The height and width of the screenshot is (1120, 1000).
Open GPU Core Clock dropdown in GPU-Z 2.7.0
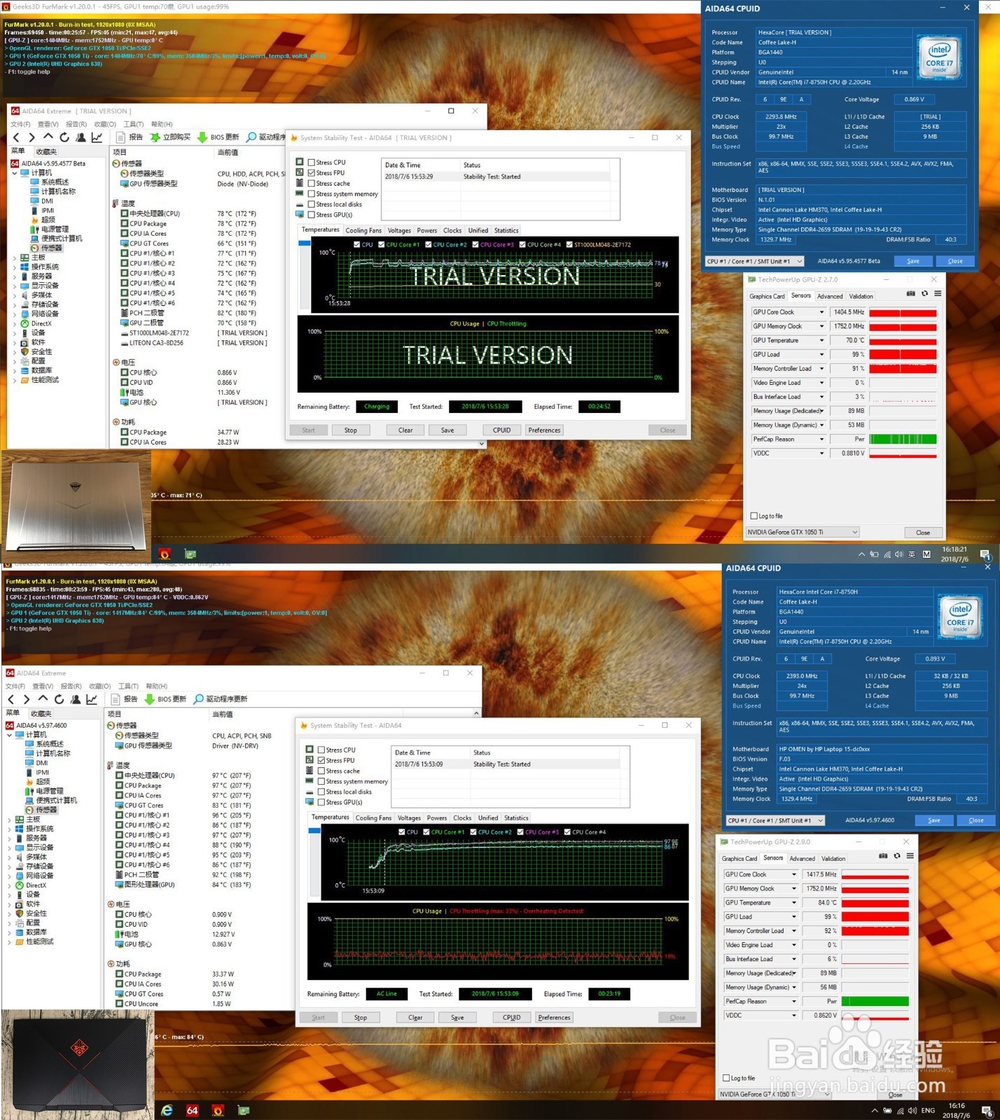tap(821, 312)
